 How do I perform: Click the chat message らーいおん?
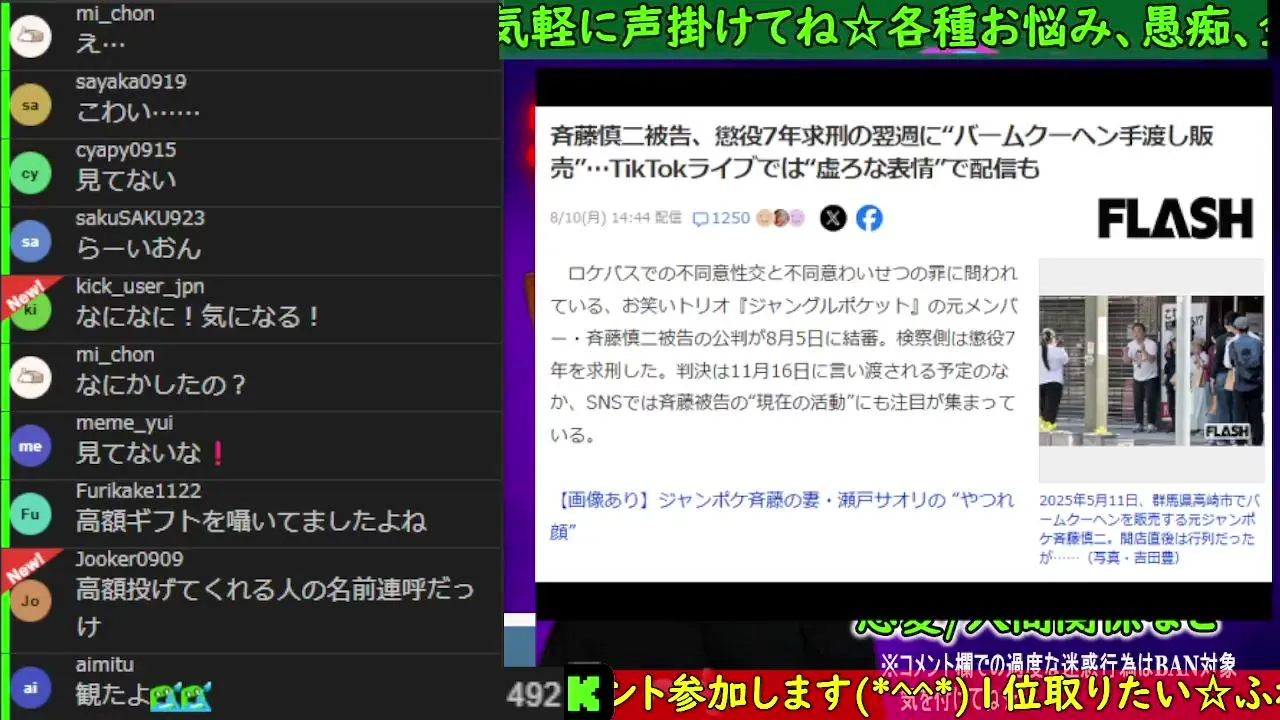pos(139,248)
